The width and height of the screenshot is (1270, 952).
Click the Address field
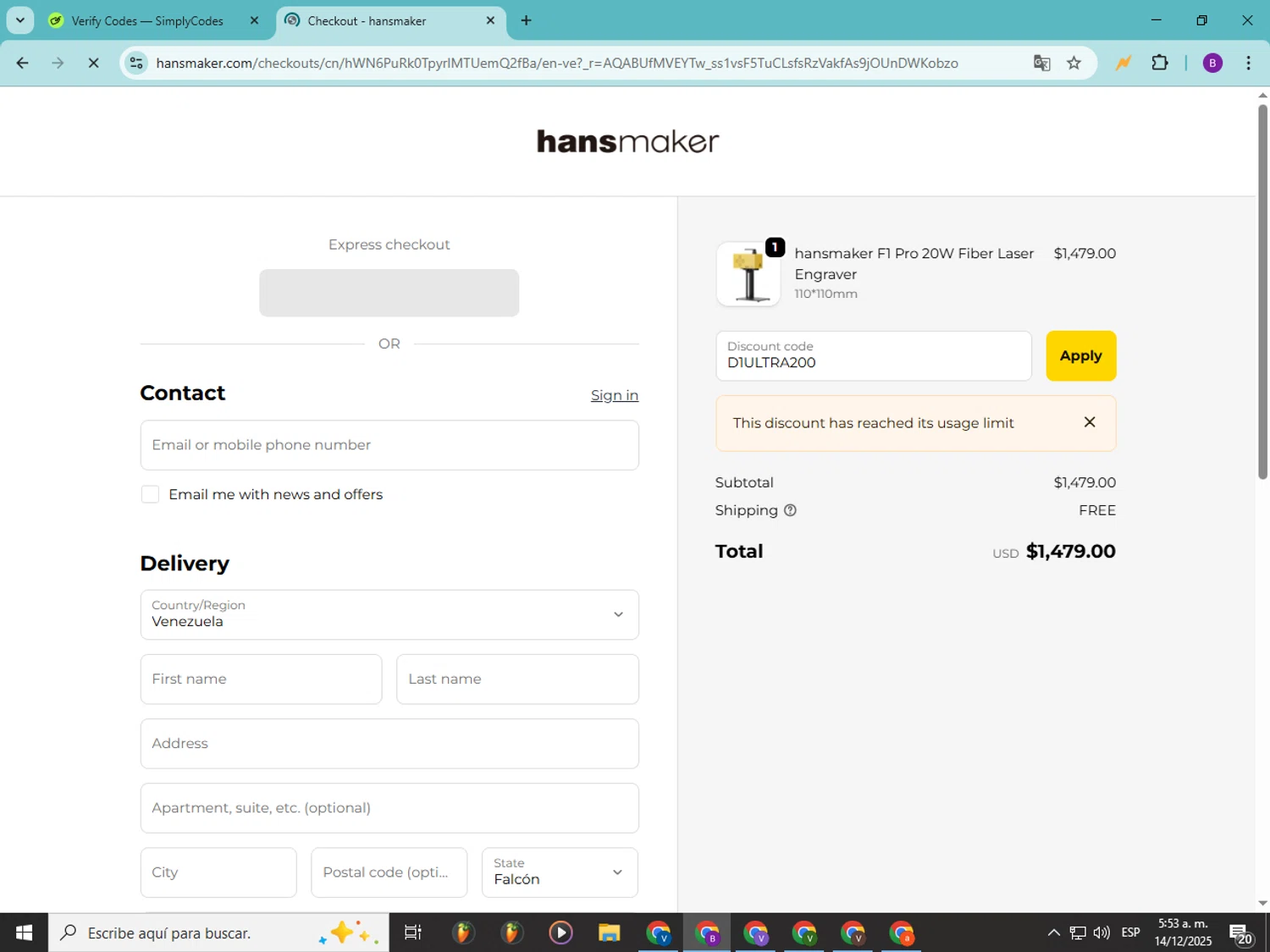(389, 743)
